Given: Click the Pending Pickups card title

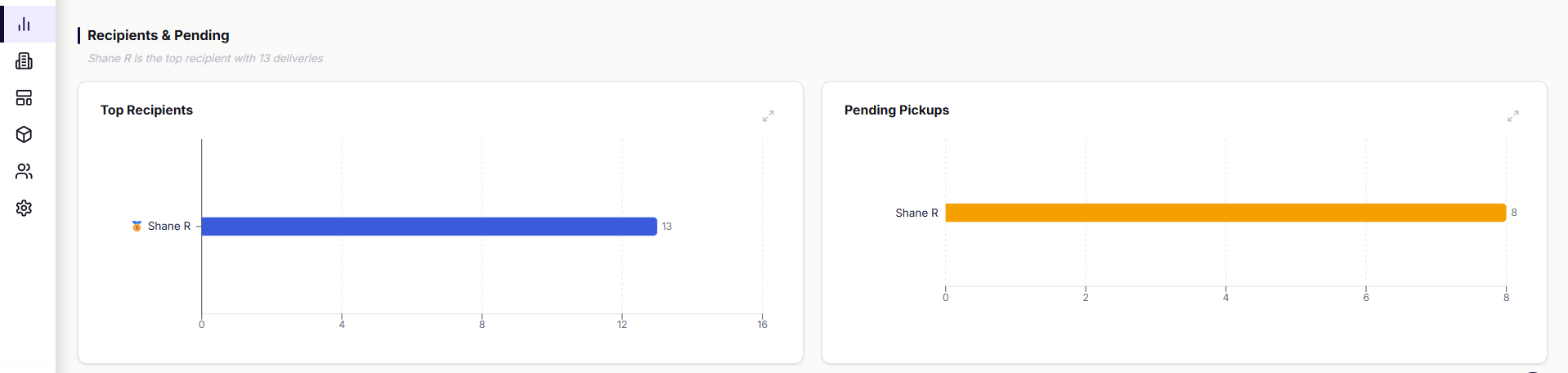Looking at the screenshot, I should [x=897, y=110].
